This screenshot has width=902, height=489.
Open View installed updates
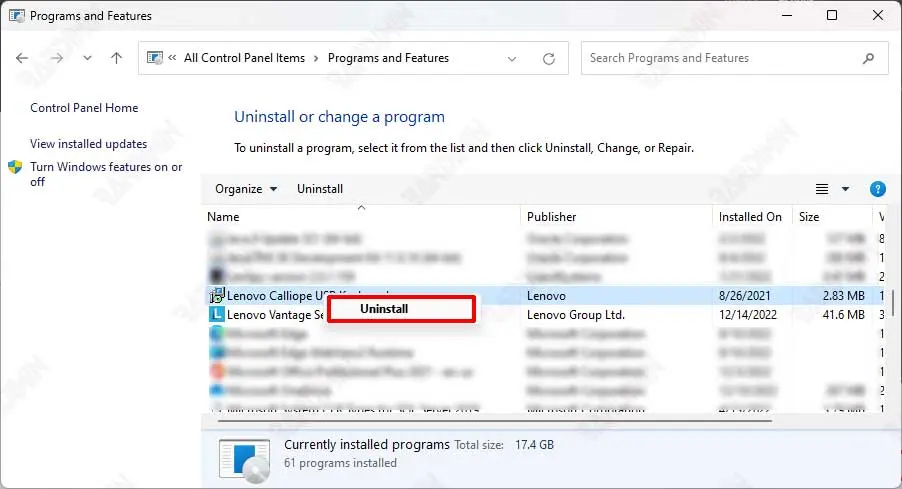click(x=89, y=144)
